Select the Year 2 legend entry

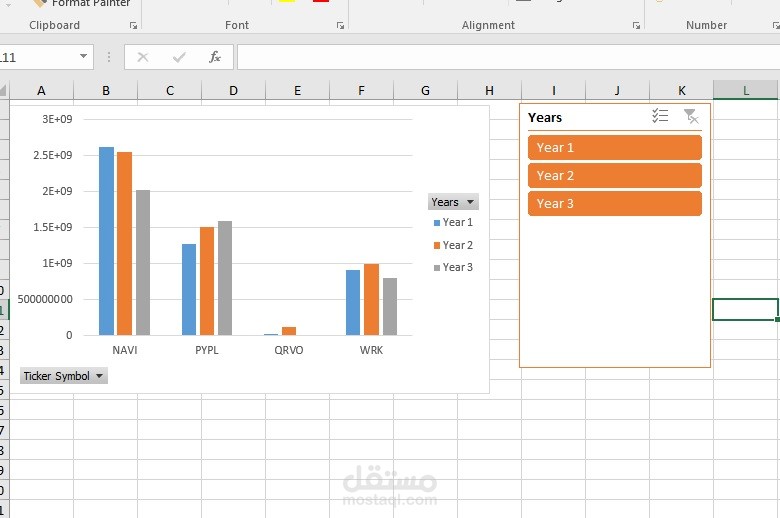(453, 245)
